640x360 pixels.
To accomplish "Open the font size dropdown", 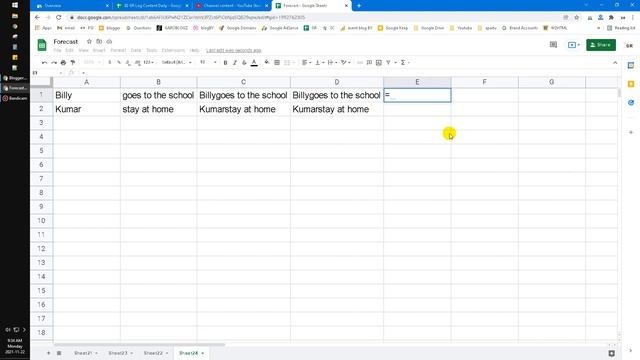I will click(x=208, y=62).
